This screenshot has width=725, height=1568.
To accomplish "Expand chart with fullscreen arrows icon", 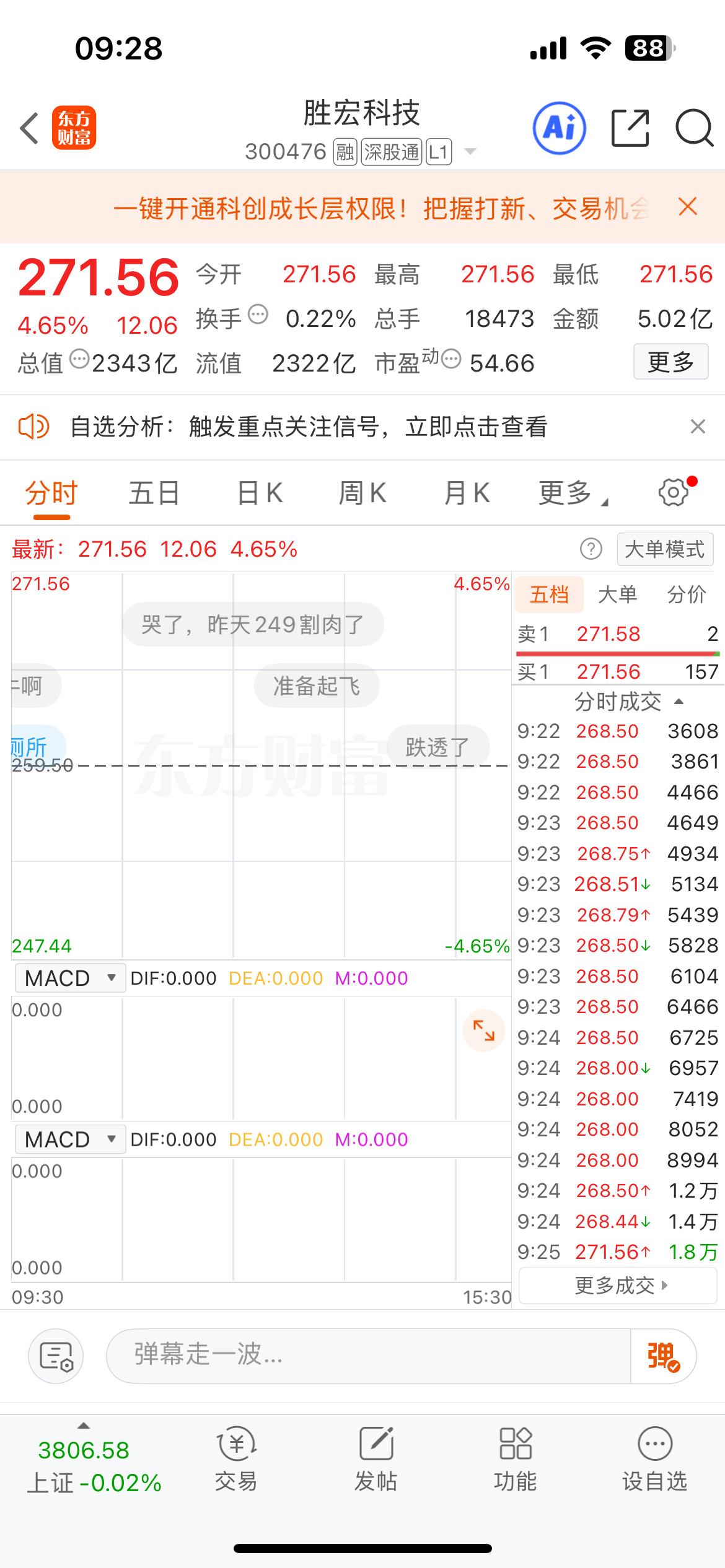I will [x=483, y=1031].
